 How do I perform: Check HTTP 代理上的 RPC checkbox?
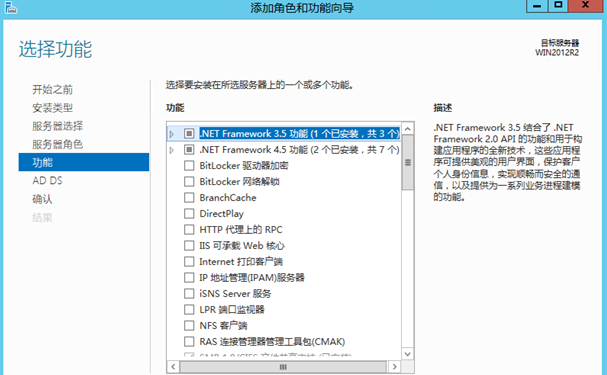tap(189, 229)
